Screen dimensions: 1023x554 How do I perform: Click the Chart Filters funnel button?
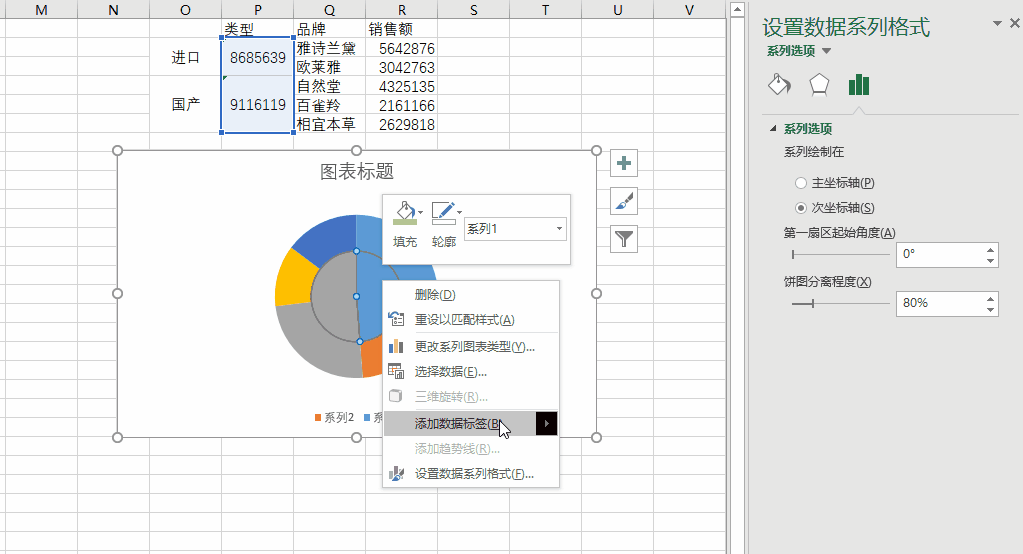[624, 239]
